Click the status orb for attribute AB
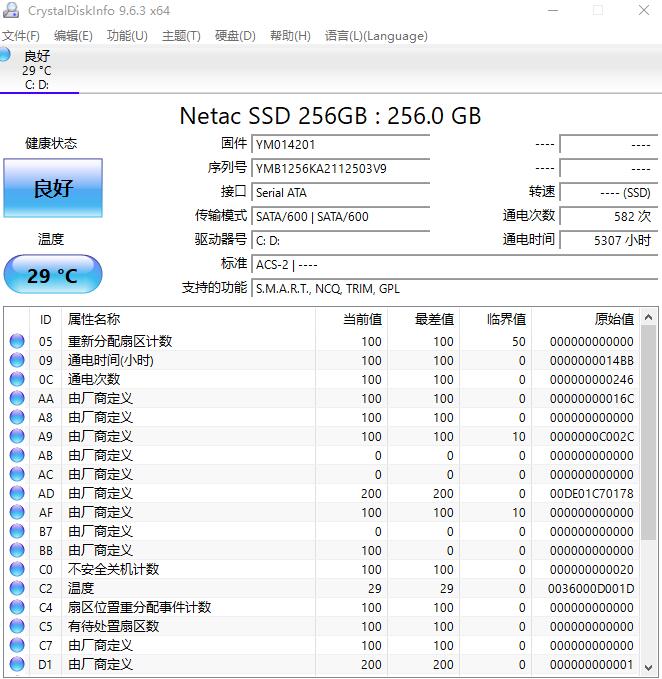 click(x=17, y=456)
